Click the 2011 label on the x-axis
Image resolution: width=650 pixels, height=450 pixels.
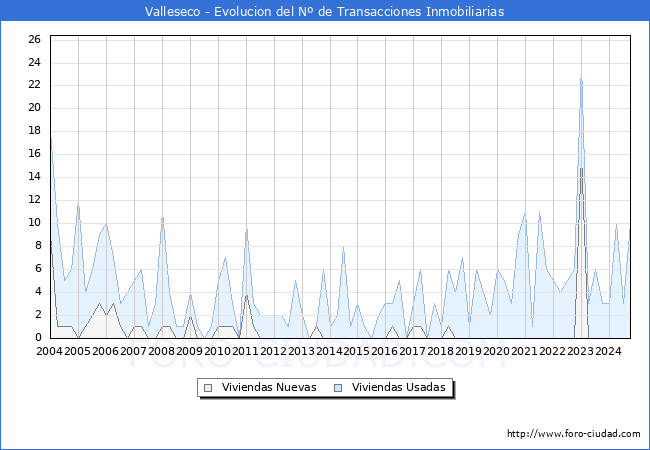245,351
